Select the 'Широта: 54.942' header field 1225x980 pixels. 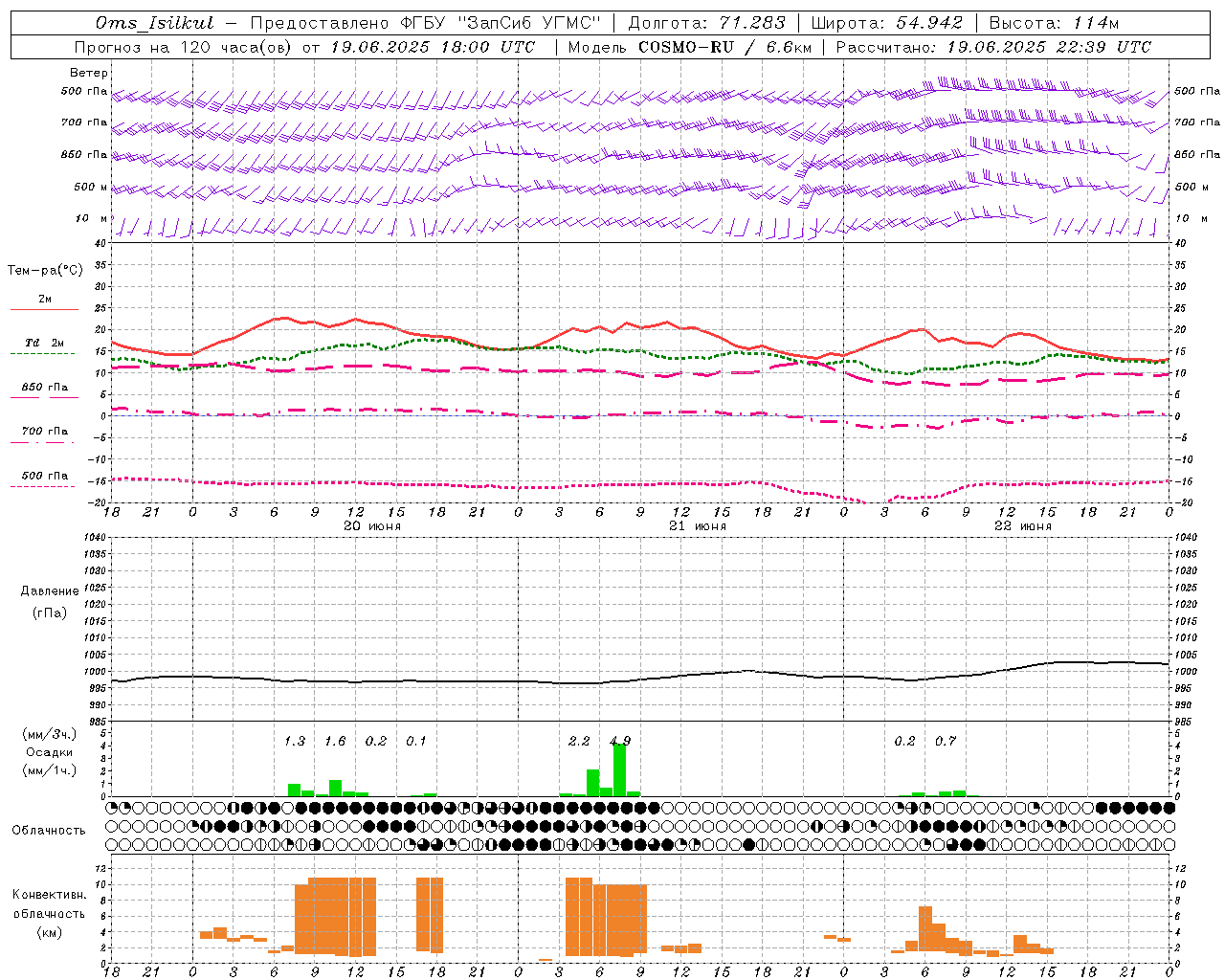pos(886,23)
